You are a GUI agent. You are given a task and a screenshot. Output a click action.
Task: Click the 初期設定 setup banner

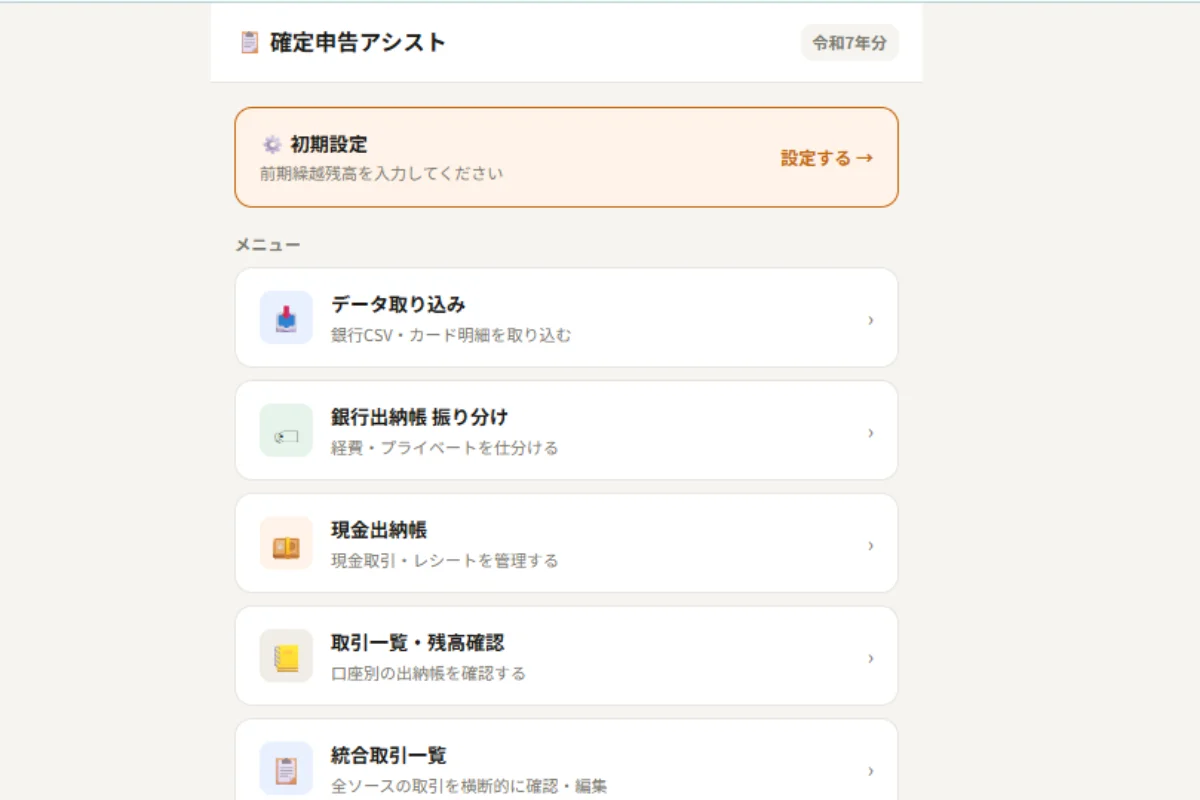(566, 158)
